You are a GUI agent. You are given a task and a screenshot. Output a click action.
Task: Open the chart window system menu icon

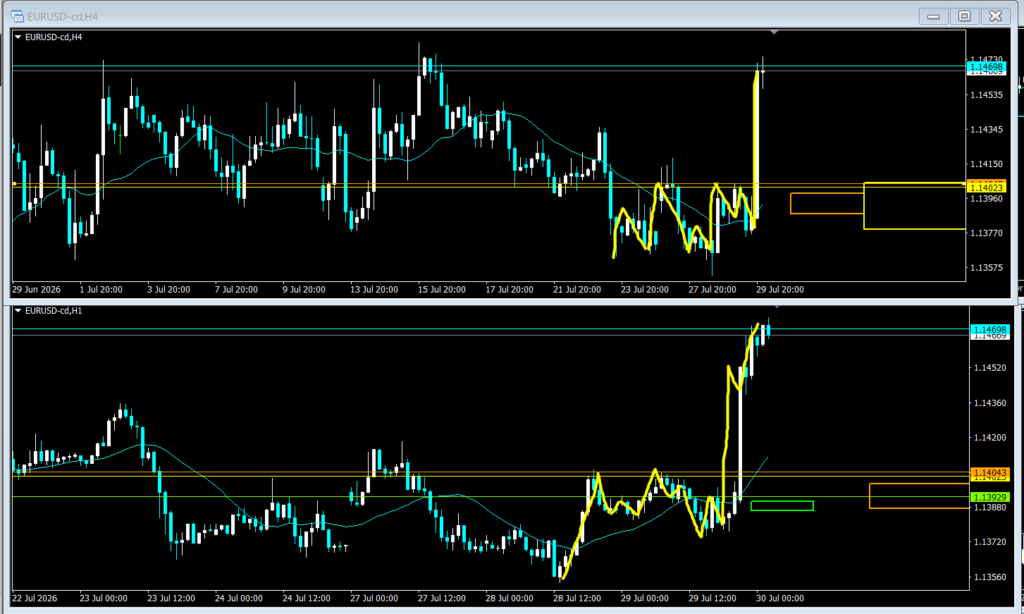point(18,16)
